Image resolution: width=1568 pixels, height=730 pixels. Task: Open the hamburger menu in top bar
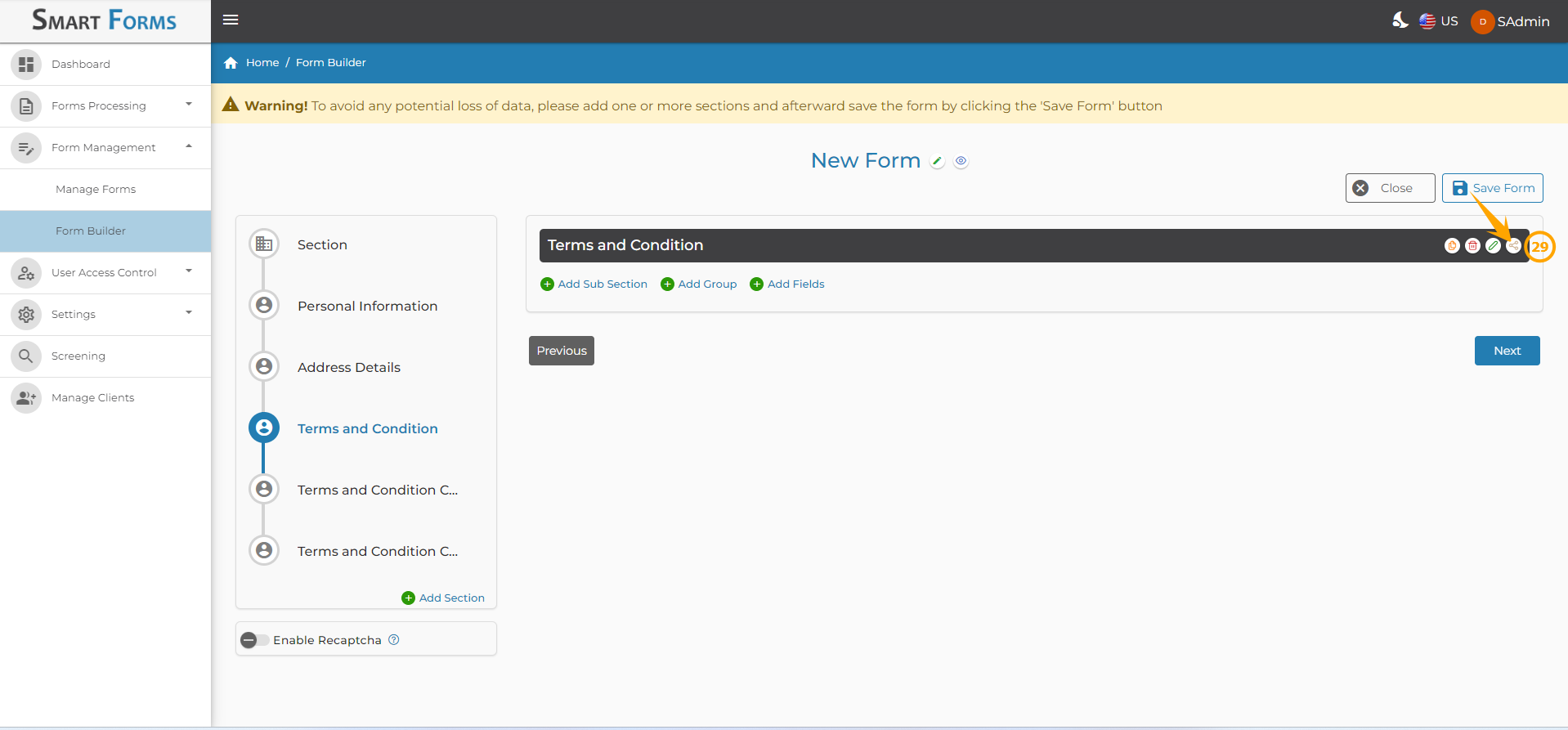pos(231,20)
